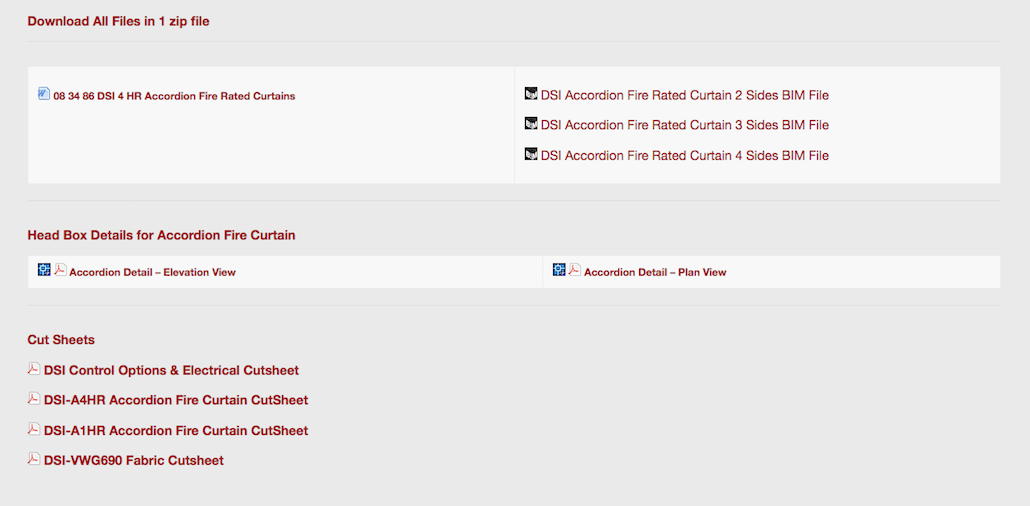
Task: Open Accordion Detail – Plan View link
Action: coord(655,272)
